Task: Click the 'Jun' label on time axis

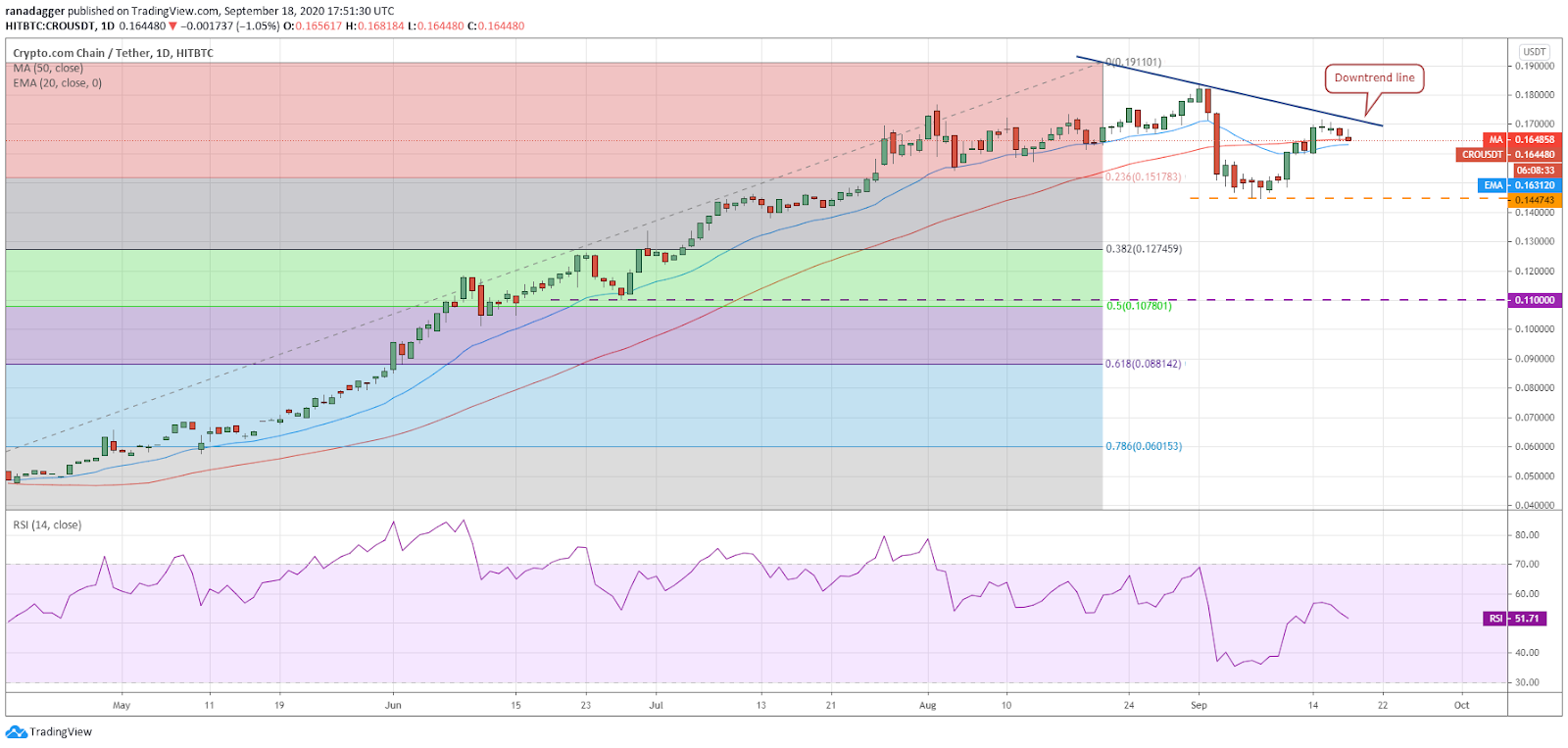Action: [x=393, y=705]
